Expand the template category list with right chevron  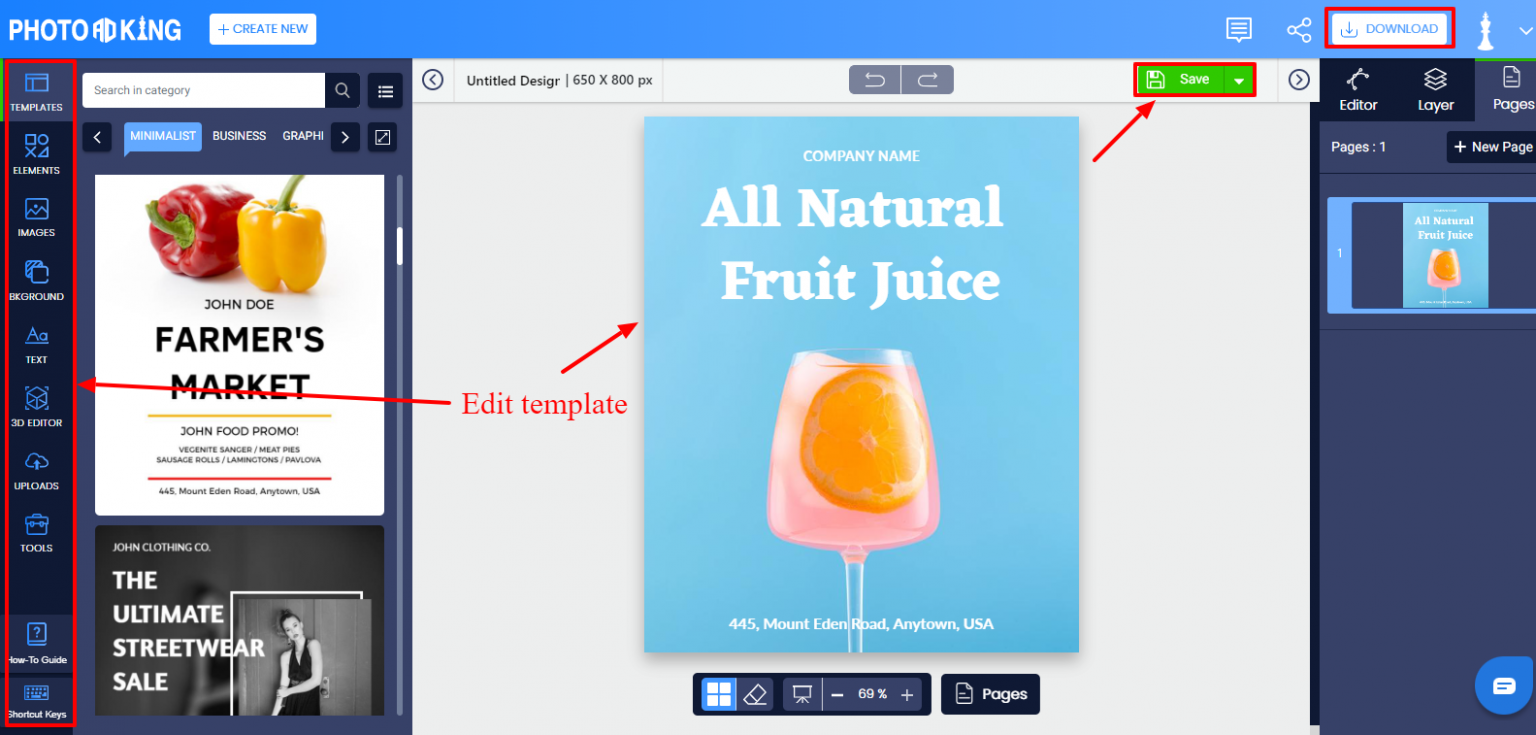344,137
